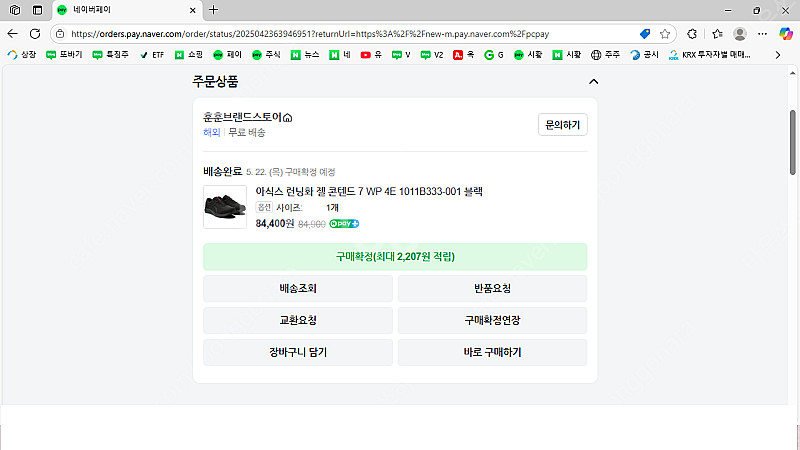Open the Google G bookmark
The image size is (800, 450).
(493, 55)
